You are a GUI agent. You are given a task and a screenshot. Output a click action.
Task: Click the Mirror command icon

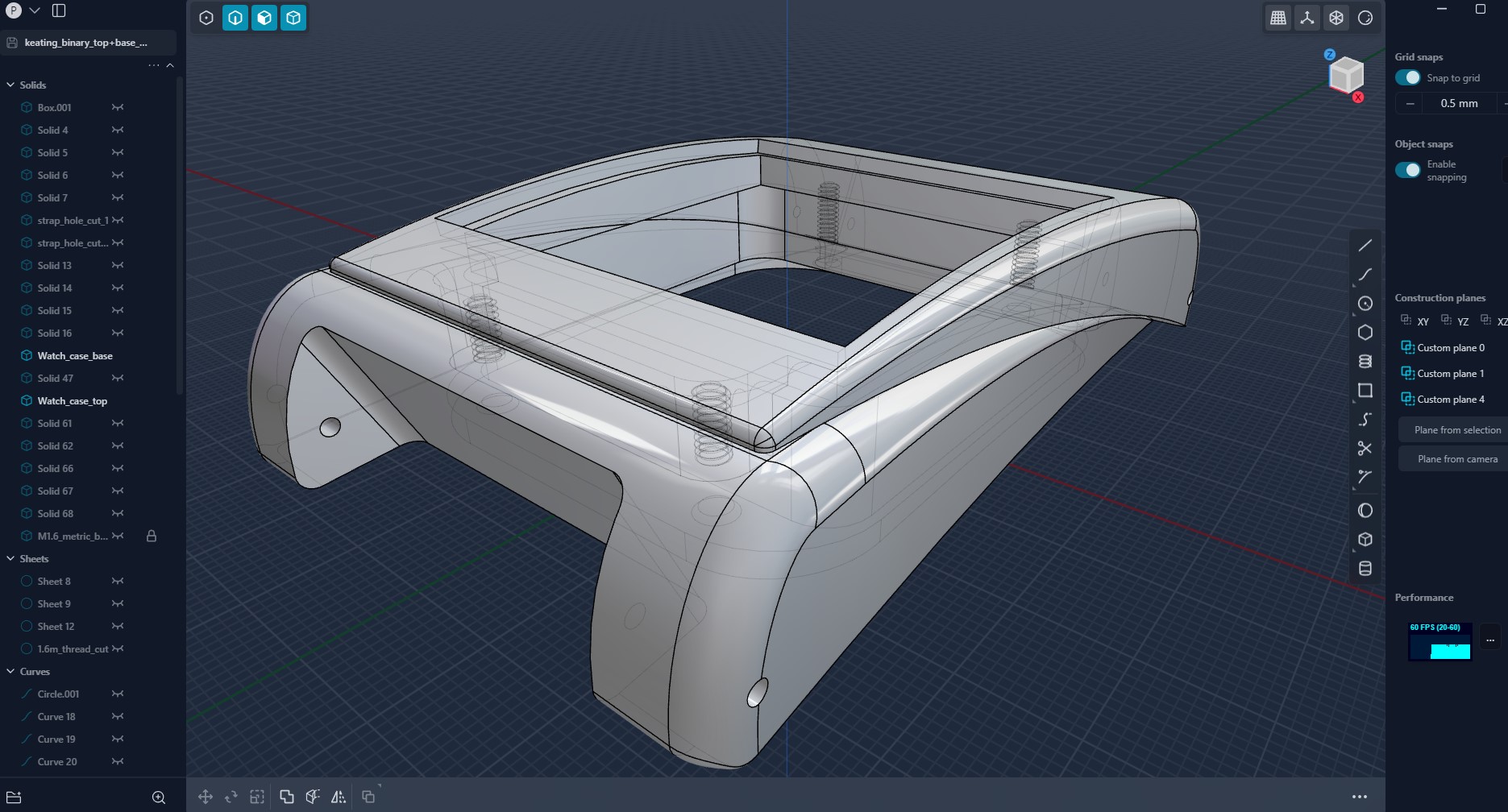(339, 797)
